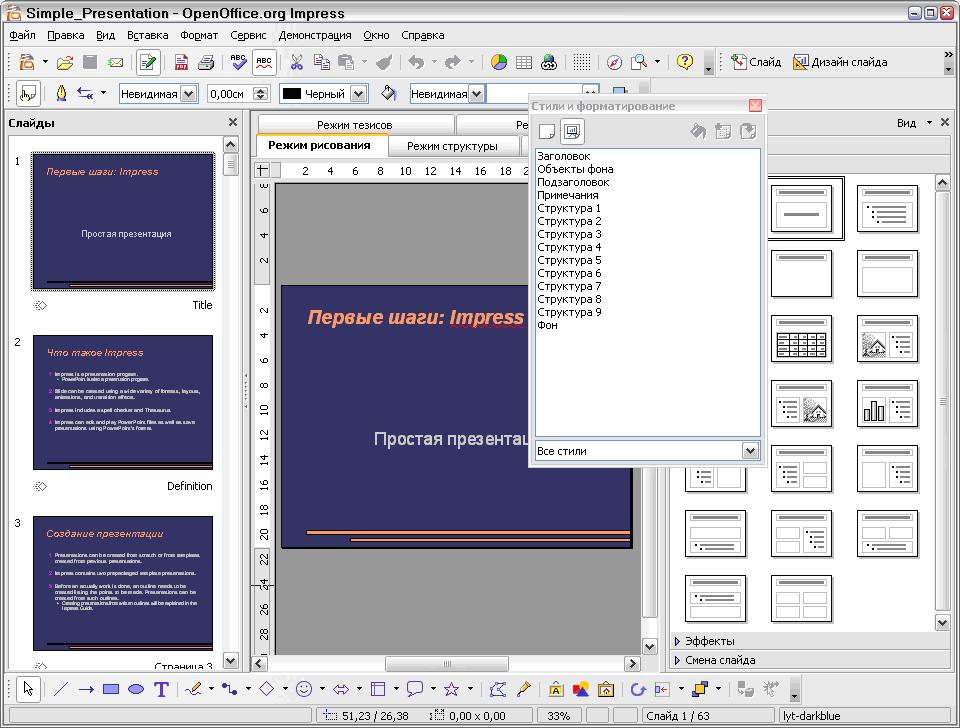Select slide 2 thumbnail named Definition

pyautogui.click(x=123, y=402)
